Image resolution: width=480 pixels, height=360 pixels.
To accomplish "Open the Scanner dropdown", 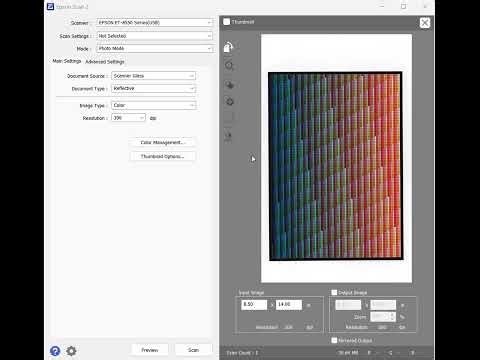I will tap(155, 23).
